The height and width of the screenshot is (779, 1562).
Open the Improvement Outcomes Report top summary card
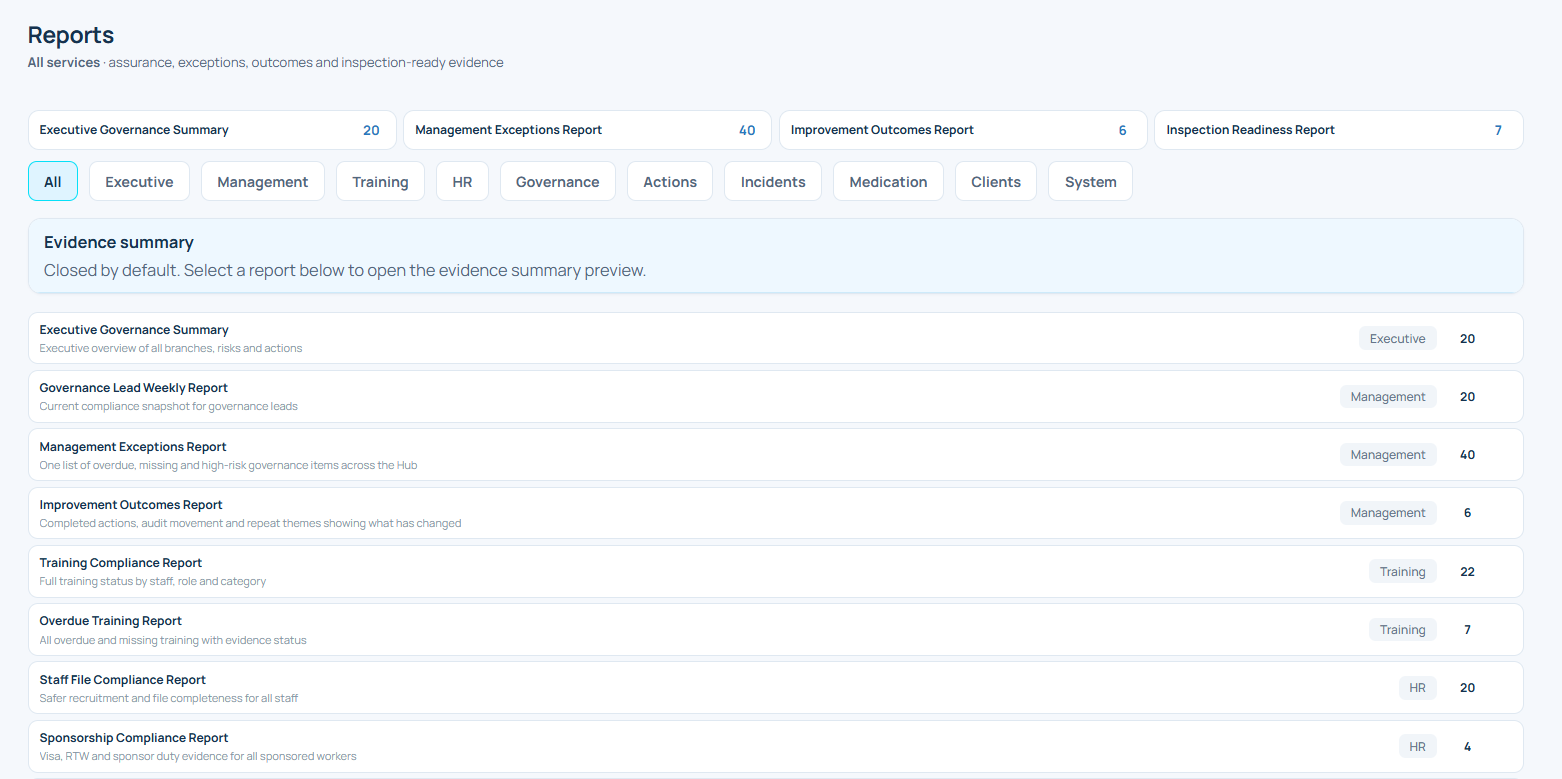tap(963, 130)
